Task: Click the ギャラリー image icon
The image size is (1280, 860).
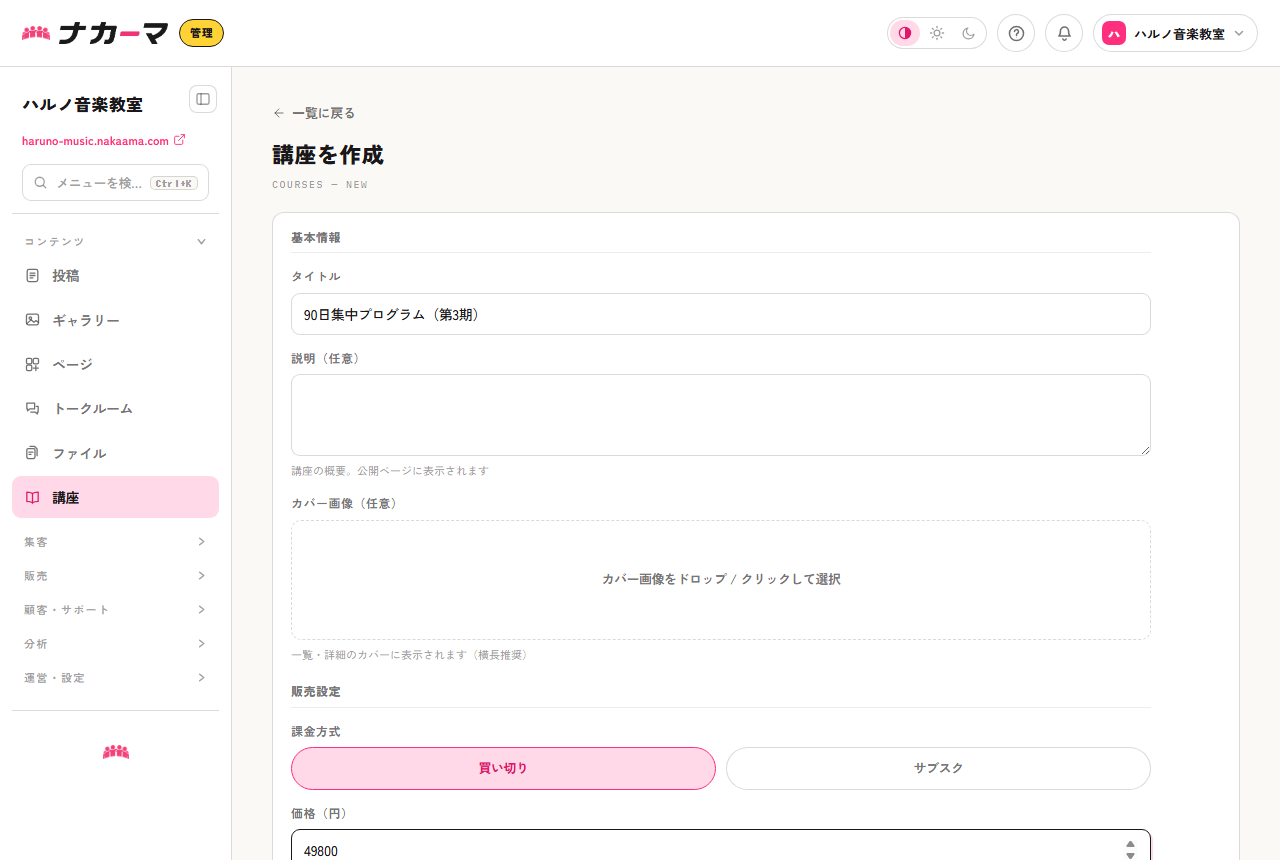Action: (33, 320)
